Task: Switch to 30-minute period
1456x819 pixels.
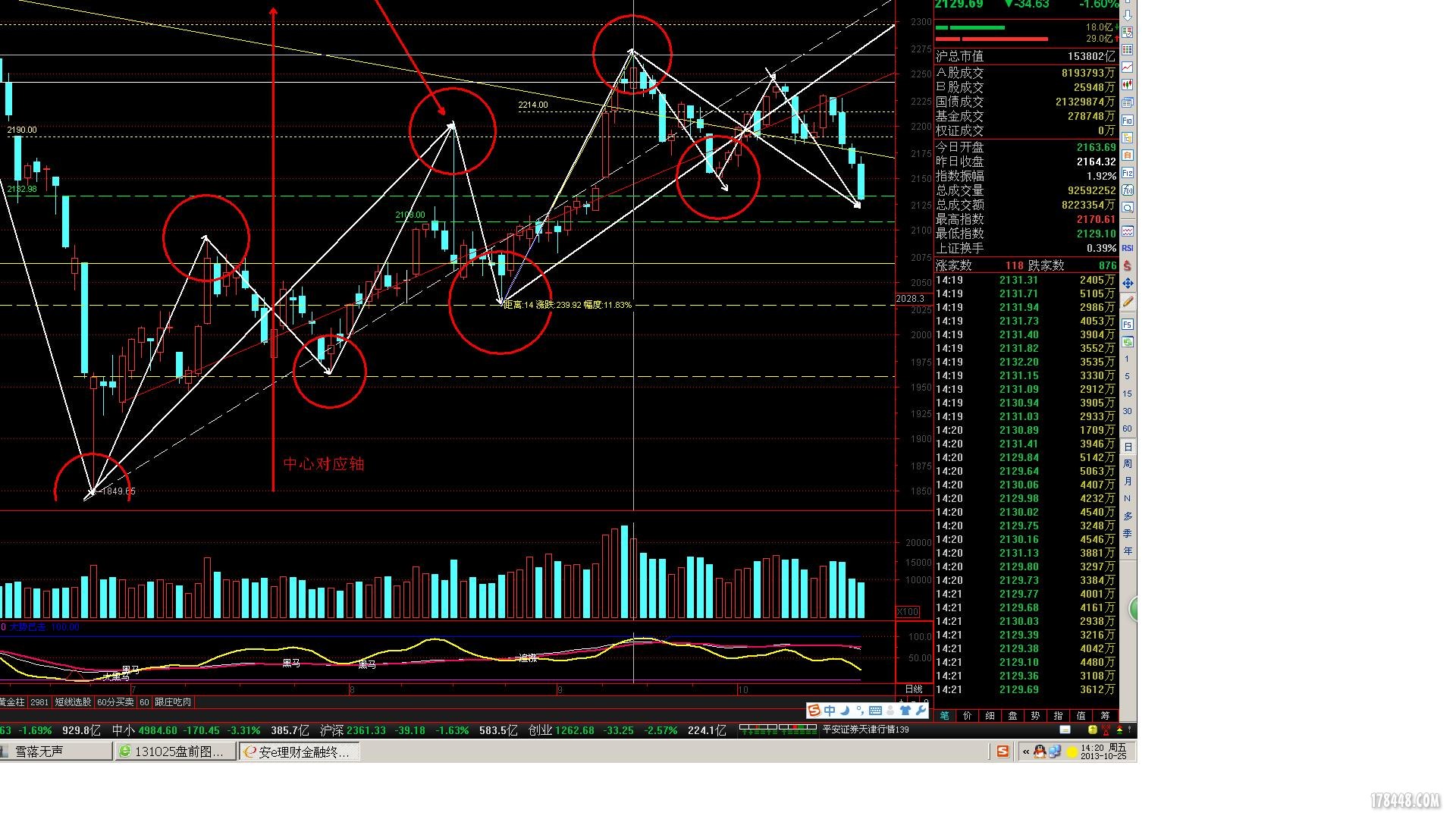Action: click(1127, 411)
